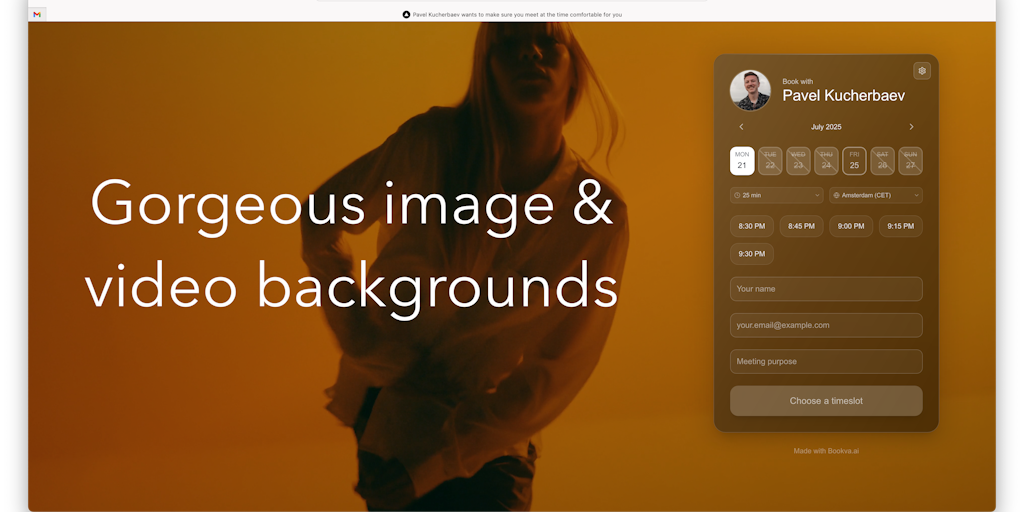Select the 8:45 PM timeslot
Viewport: 1024px width, 512px height.
(801, 226)
